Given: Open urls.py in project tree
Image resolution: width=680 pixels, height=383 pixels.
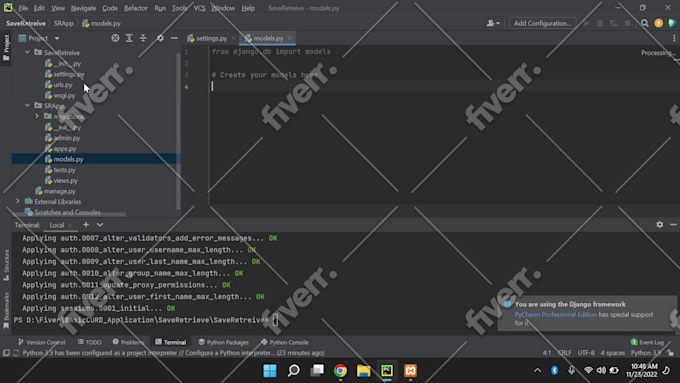Looking at the screenshot, I should pos(63,85).
